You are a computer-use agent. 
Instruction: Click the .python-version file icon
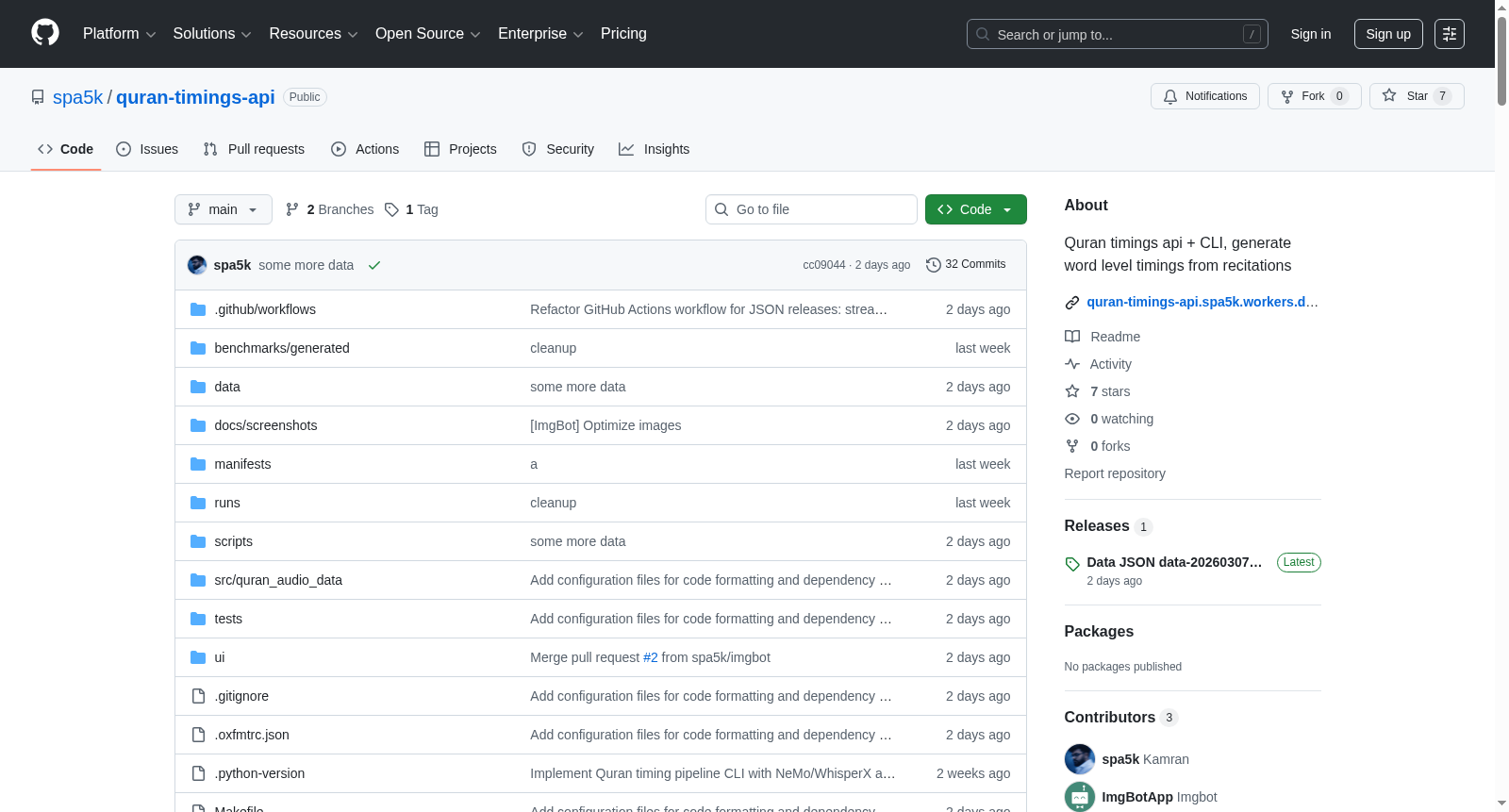point(198,773)
